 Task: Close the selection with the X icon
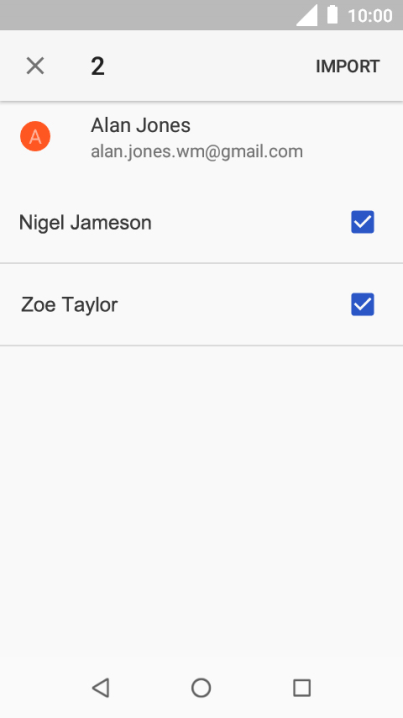pos(35,66)
